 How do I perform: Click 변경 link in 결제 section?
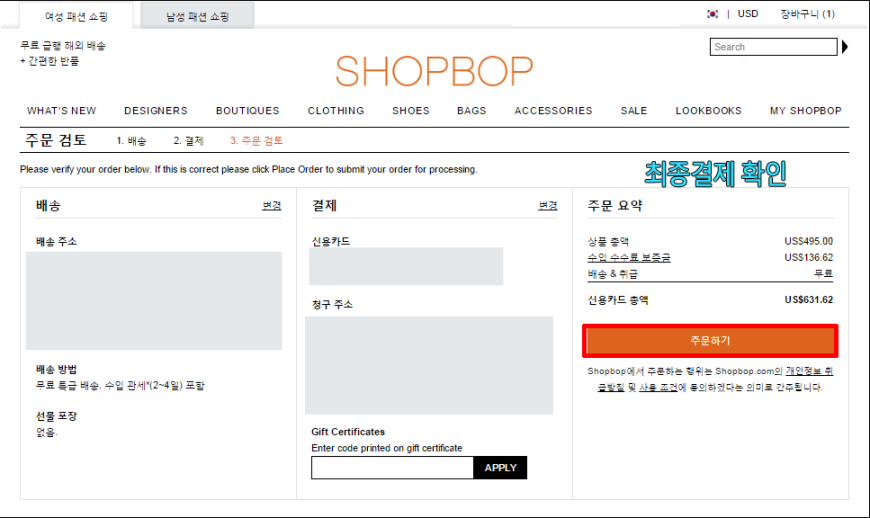548,206
